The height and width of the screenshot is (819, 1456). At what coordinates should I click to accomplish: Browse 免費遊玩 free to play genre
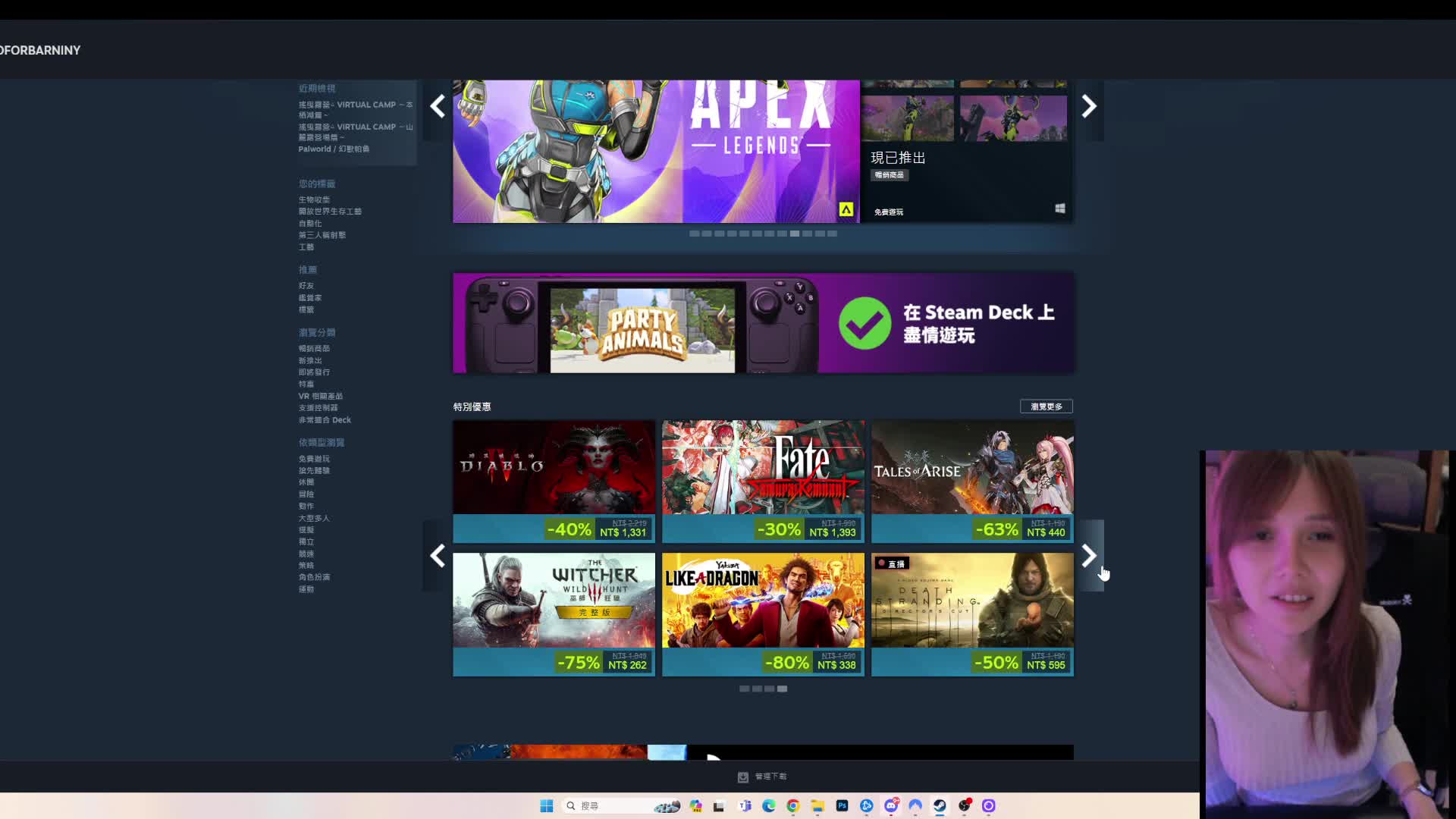[314, 459]
